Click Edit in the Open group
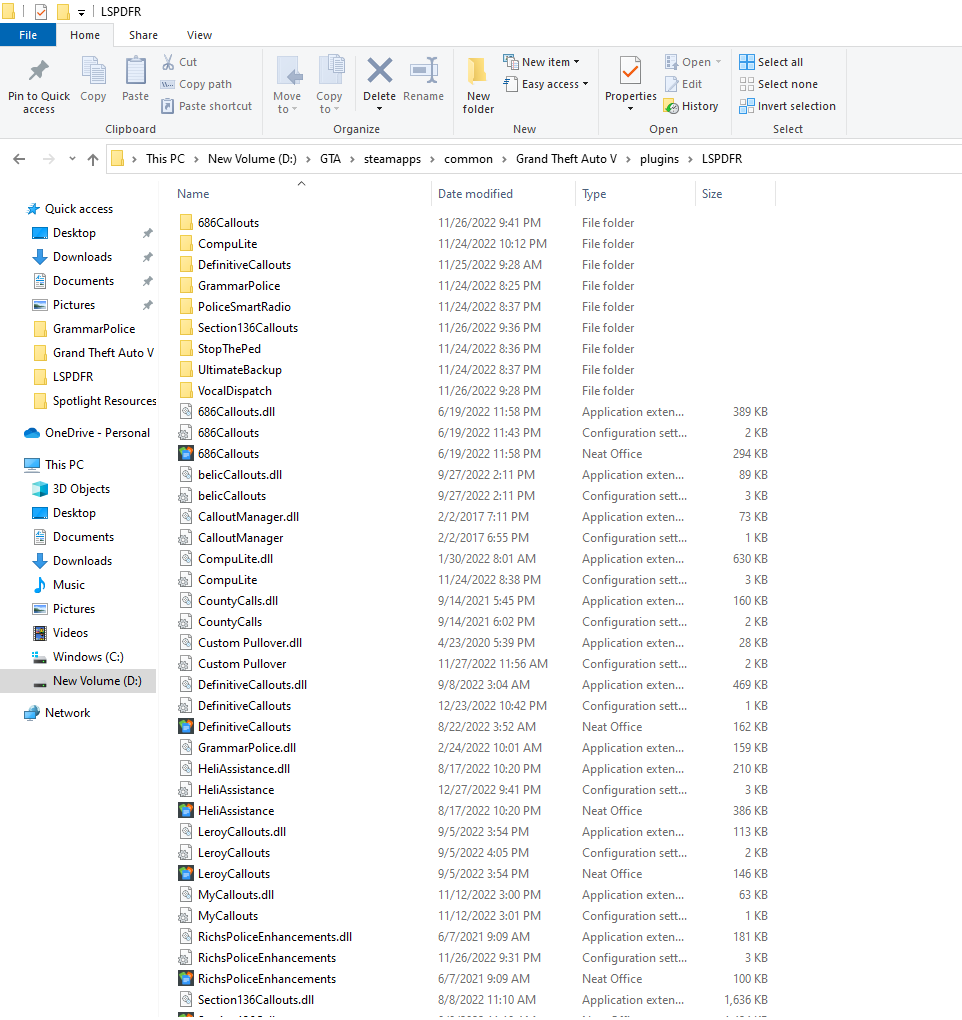The width and height of the screenshot is (962, 1020). pos(684,84)
